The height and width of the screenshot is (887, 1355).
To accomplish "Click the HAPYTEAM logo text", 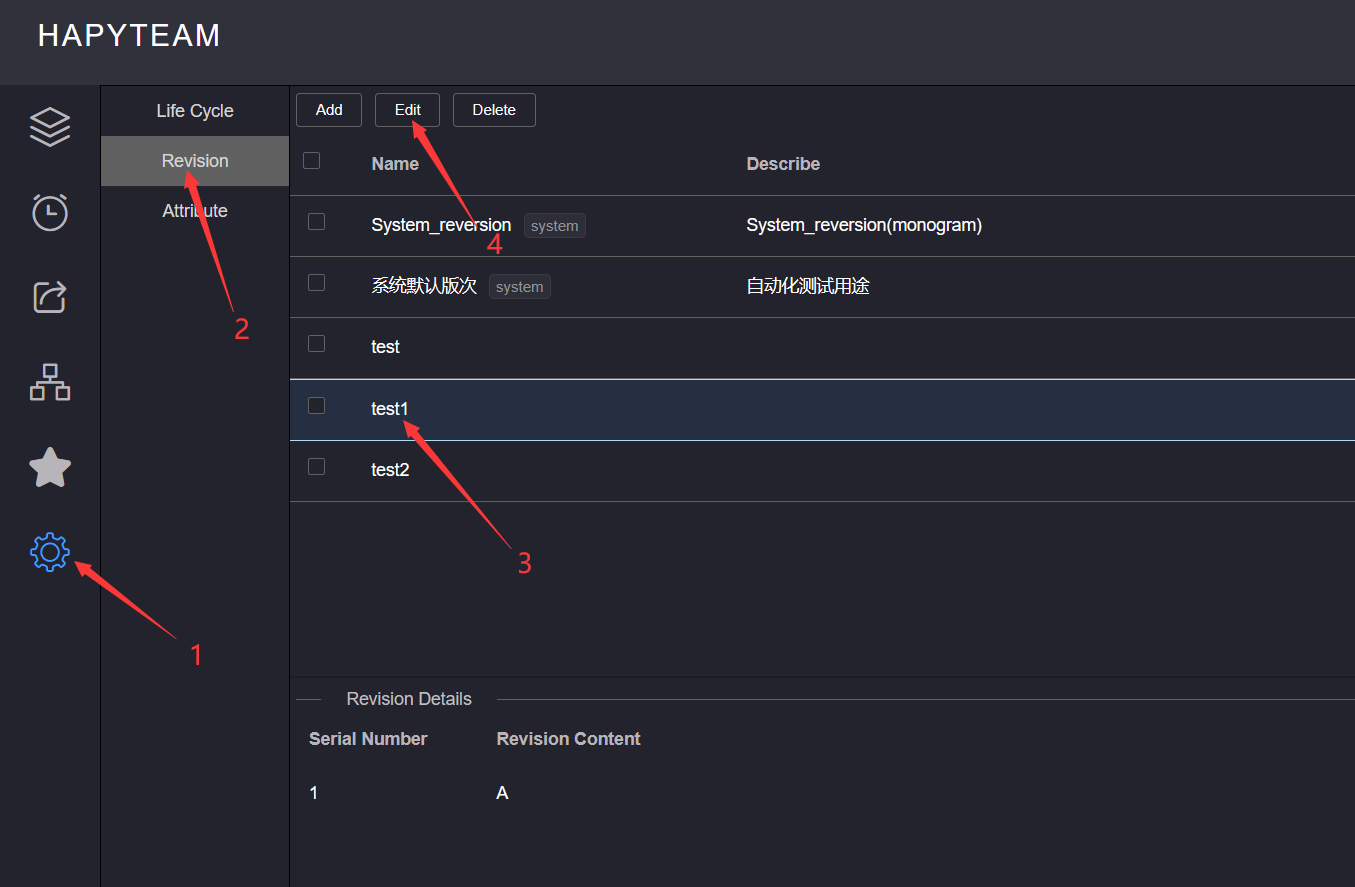I will (x=129, y=36).
